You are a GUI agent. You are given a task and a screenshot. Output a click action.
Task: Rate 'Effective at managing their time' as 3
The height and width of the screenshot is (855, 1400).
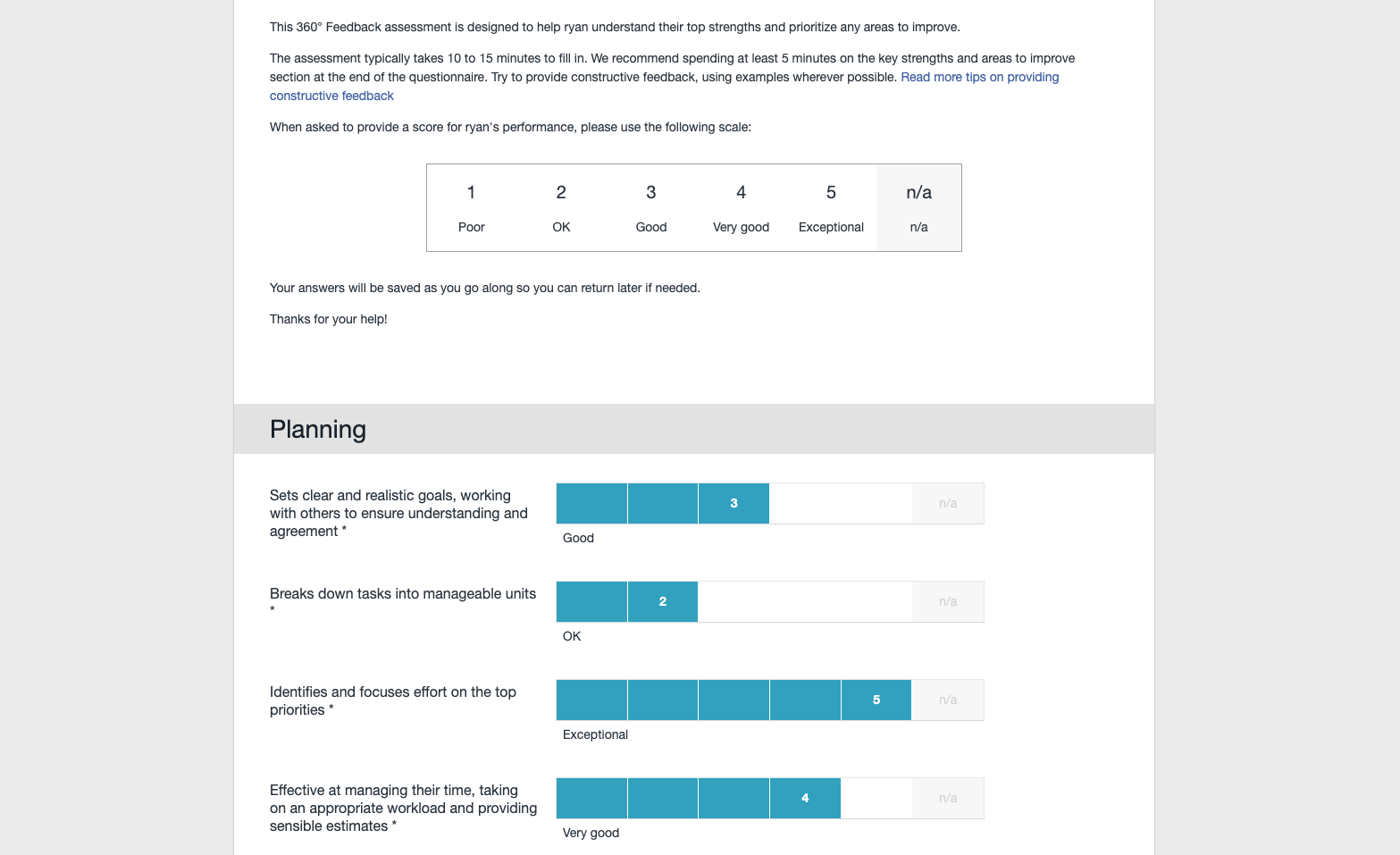point(734,799)
